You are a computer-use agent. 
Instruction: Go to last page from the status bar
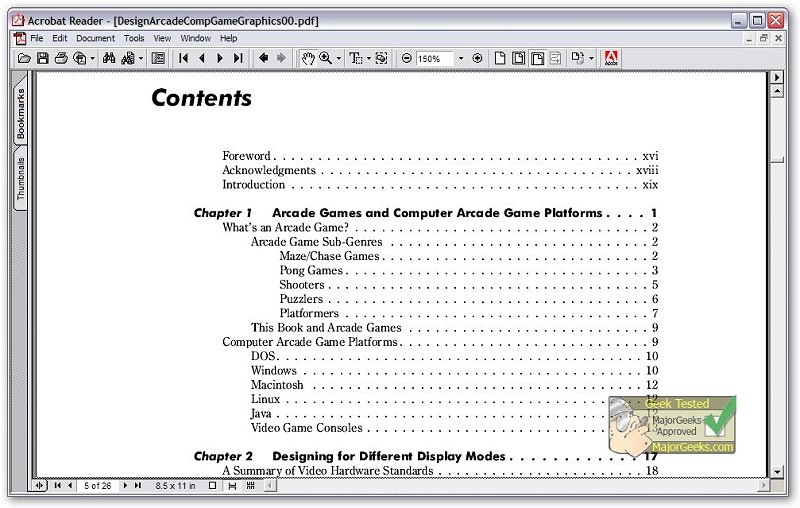click(x=137, y=486)
